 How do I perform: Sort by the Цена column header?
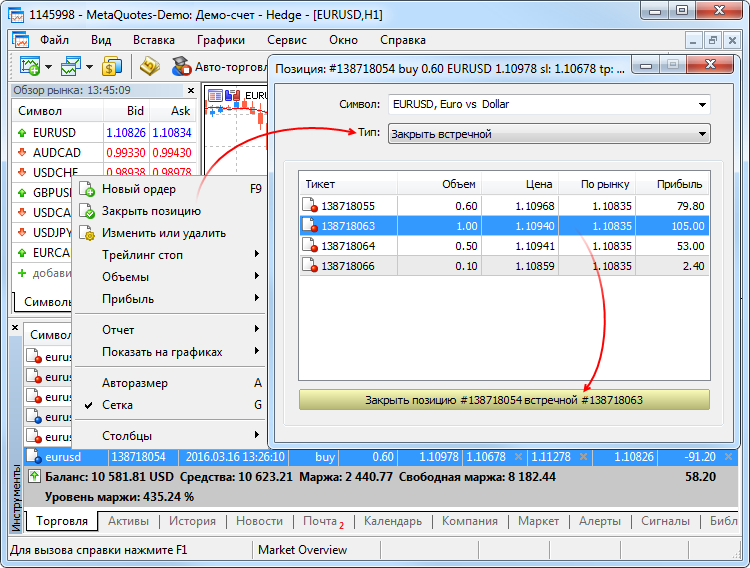point(520,184)
